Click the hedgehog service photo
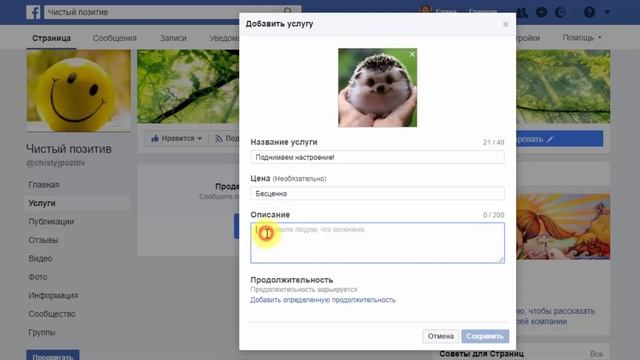Screen dimensions: 640x360 pyautogui.click(x=378, y=88)
